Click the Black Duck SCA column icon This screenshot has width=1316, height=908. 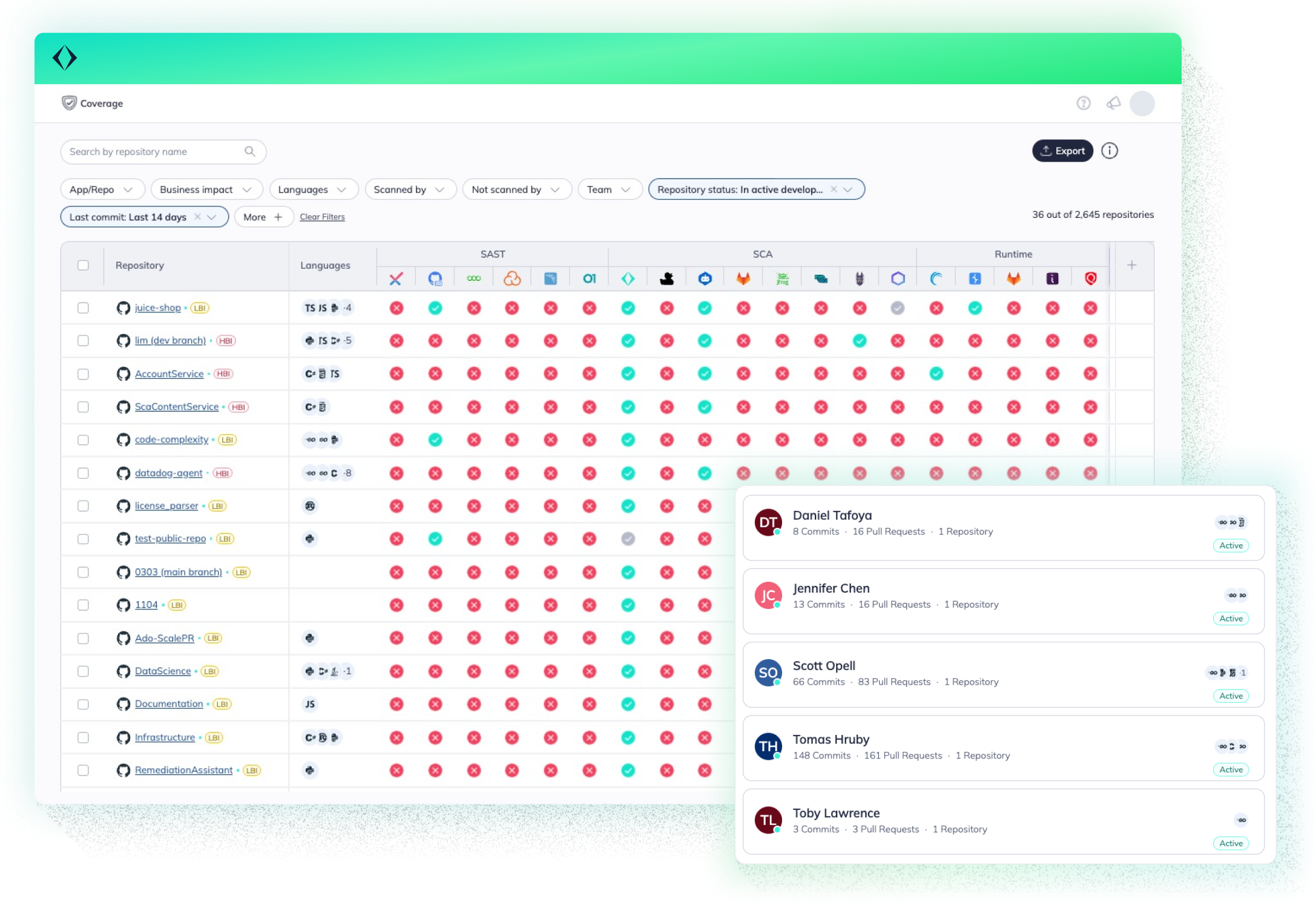pos(666,278)
